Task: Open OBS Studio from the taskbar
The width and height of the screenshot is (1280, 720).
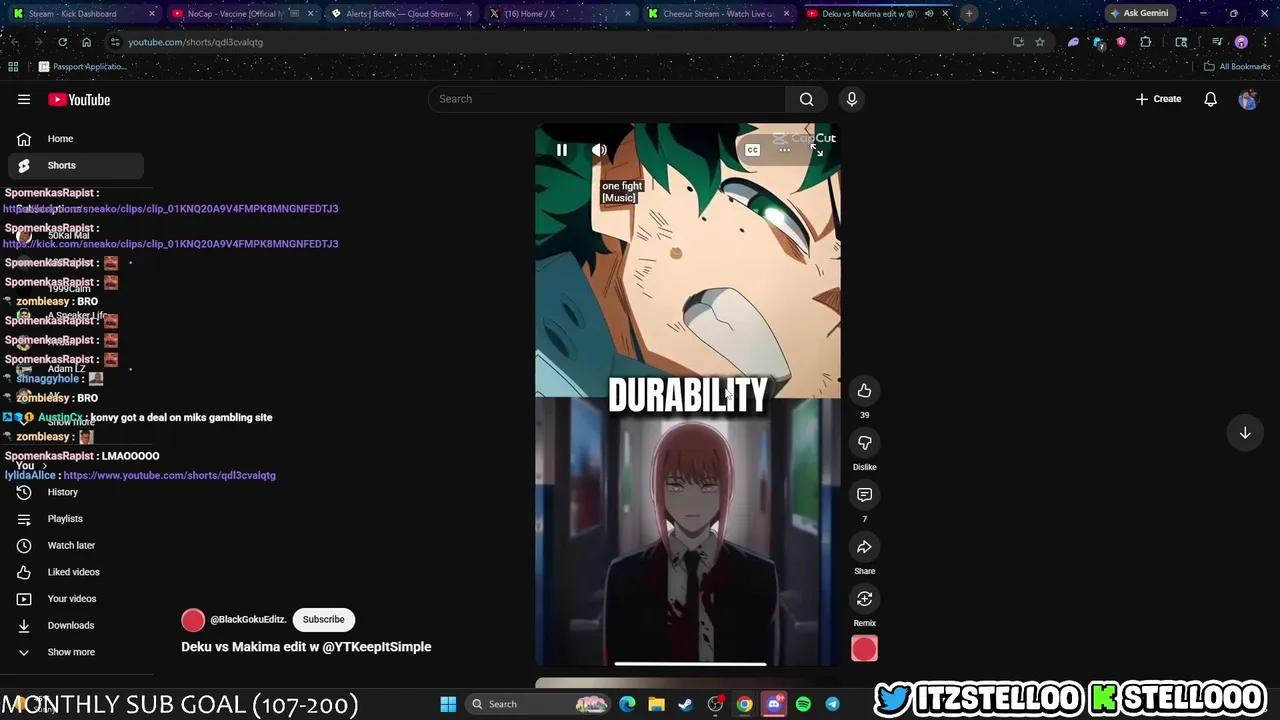Action: (x=715, y=704)
